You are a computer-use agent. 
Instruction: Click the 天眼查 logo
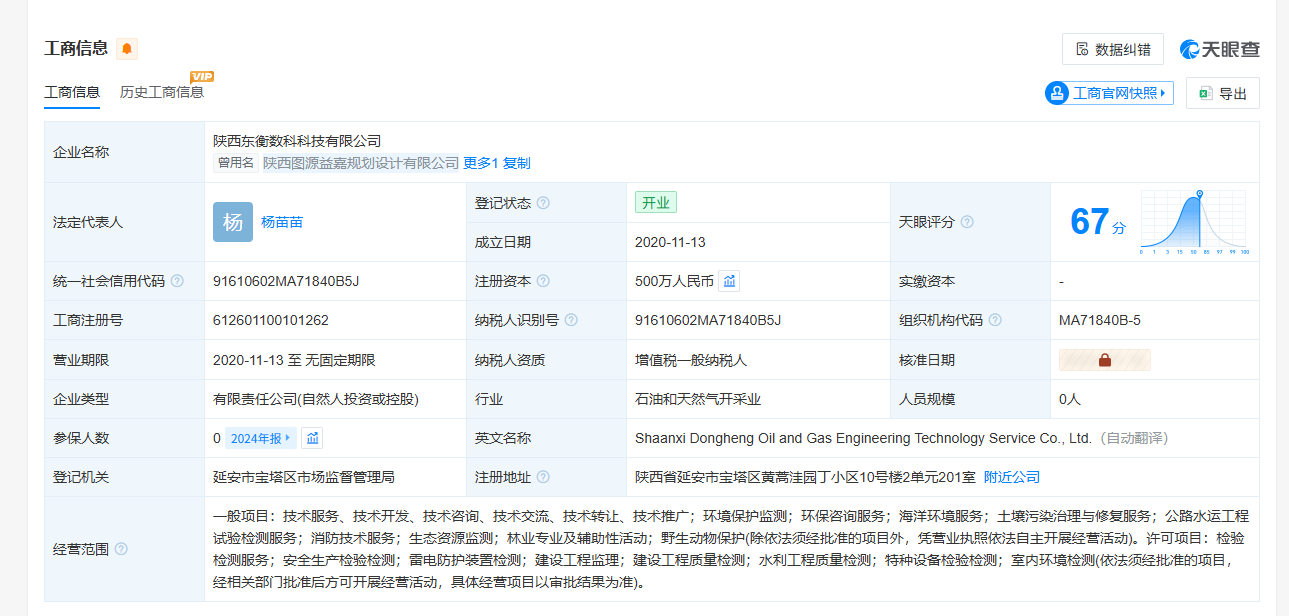click(x=1219, y=49)
